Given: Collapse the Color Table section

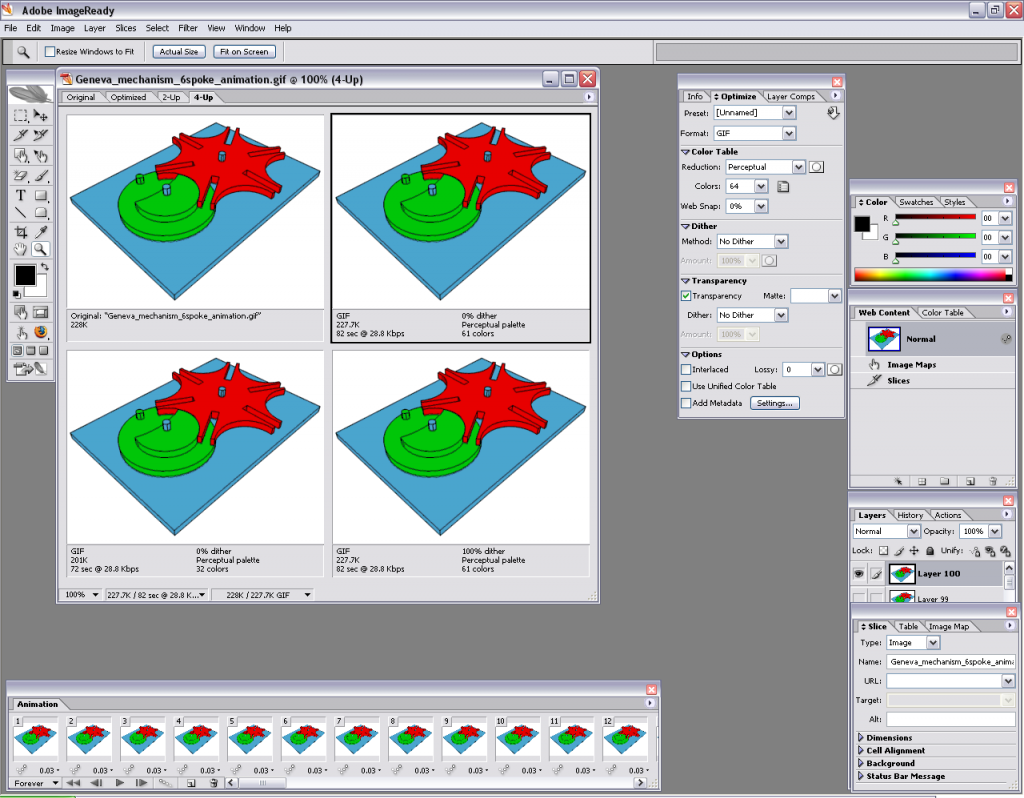Looking at the screenshot, I should click(x=685, y=152).
